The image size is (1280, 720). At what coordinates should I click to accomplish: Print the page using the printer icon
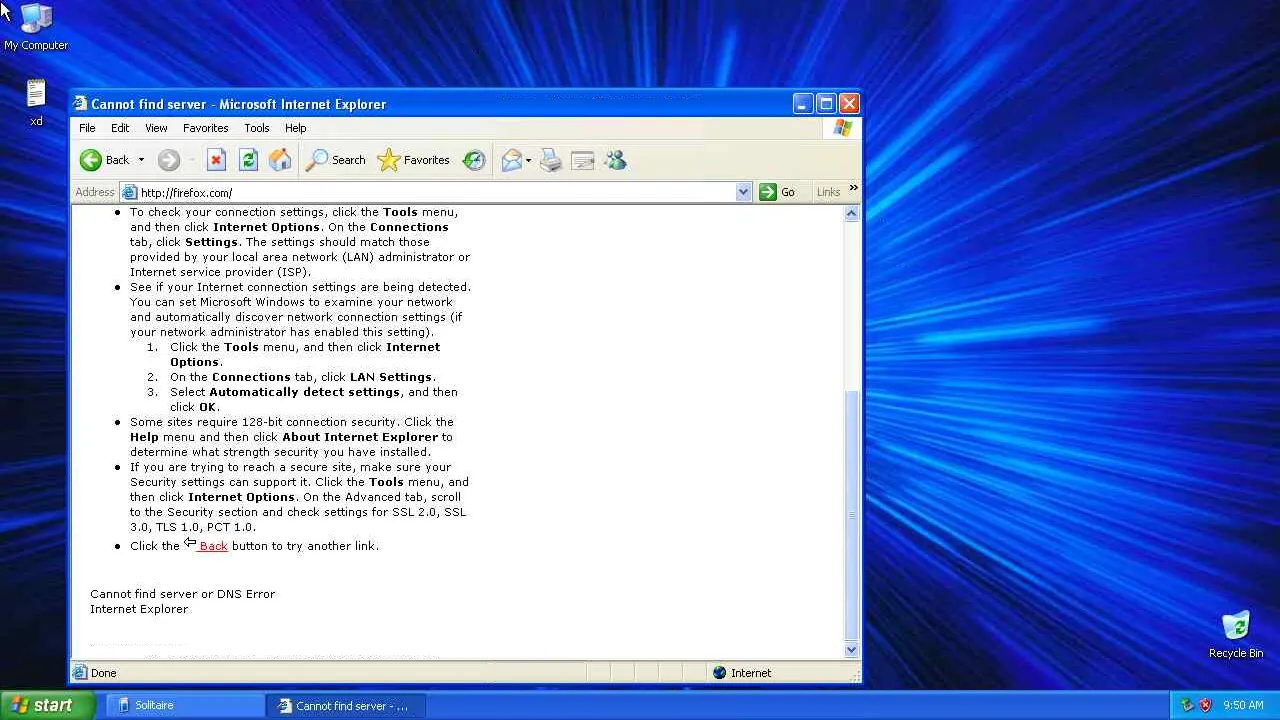click(551, 160)
